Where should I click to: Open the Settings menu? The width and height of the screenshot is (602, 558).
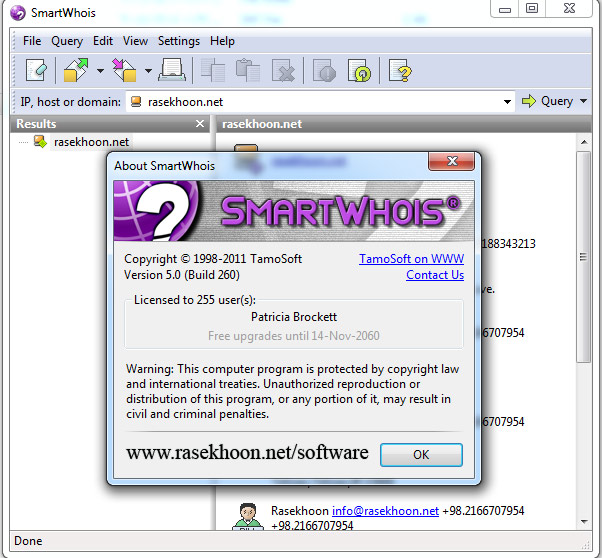pyautogui.click(x=179, y=41)
